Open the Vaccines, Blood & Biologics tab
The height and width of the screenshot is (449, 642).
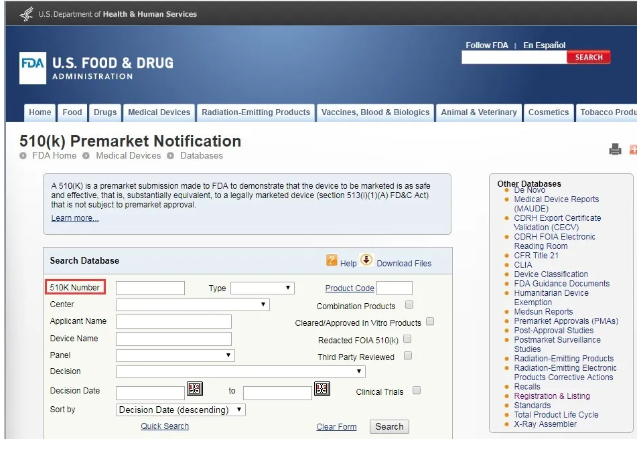tap(375, 113)
